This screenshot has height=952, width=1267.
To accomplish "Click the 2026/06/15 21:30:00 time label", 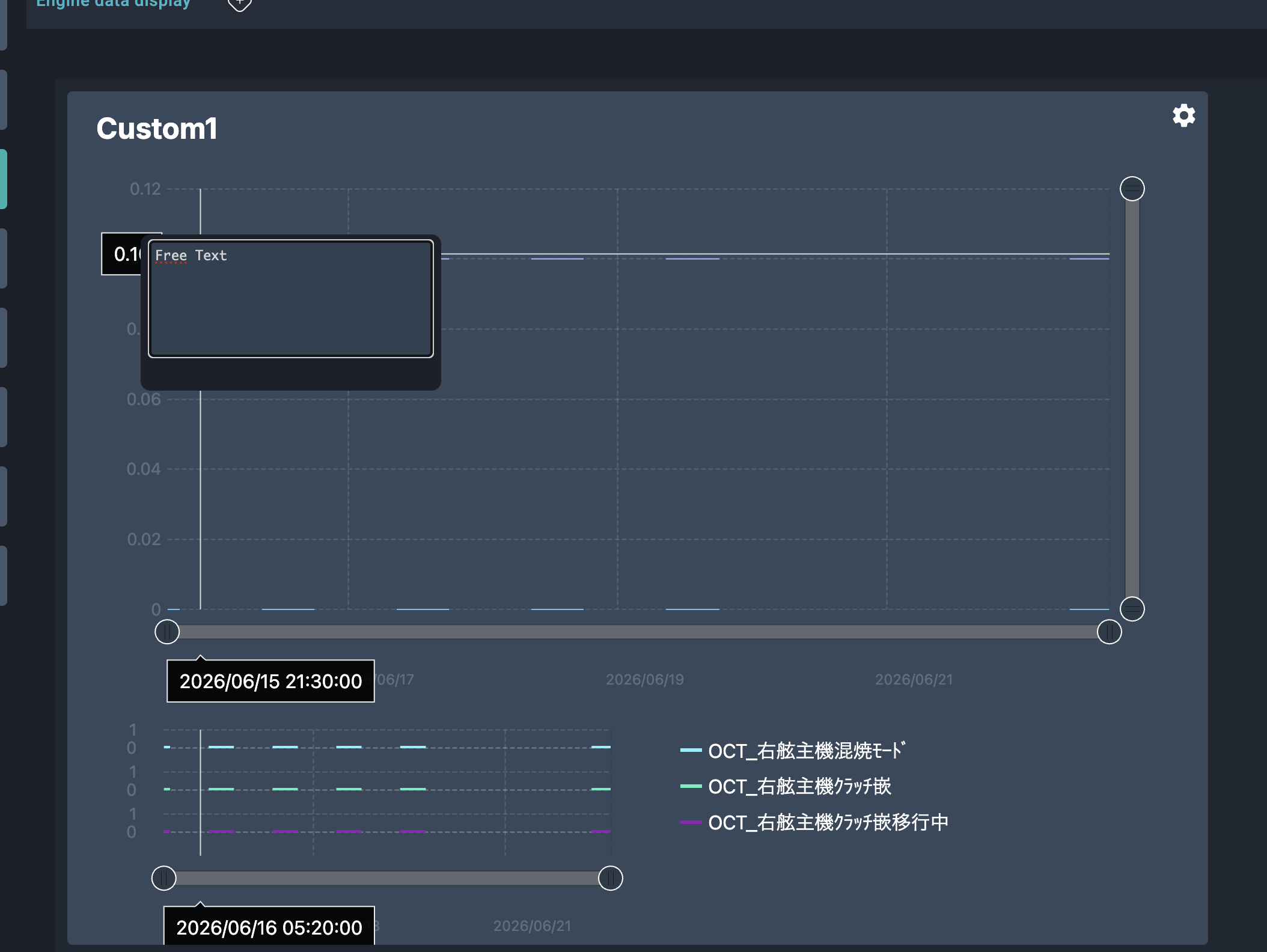I will tap(270, 681).
